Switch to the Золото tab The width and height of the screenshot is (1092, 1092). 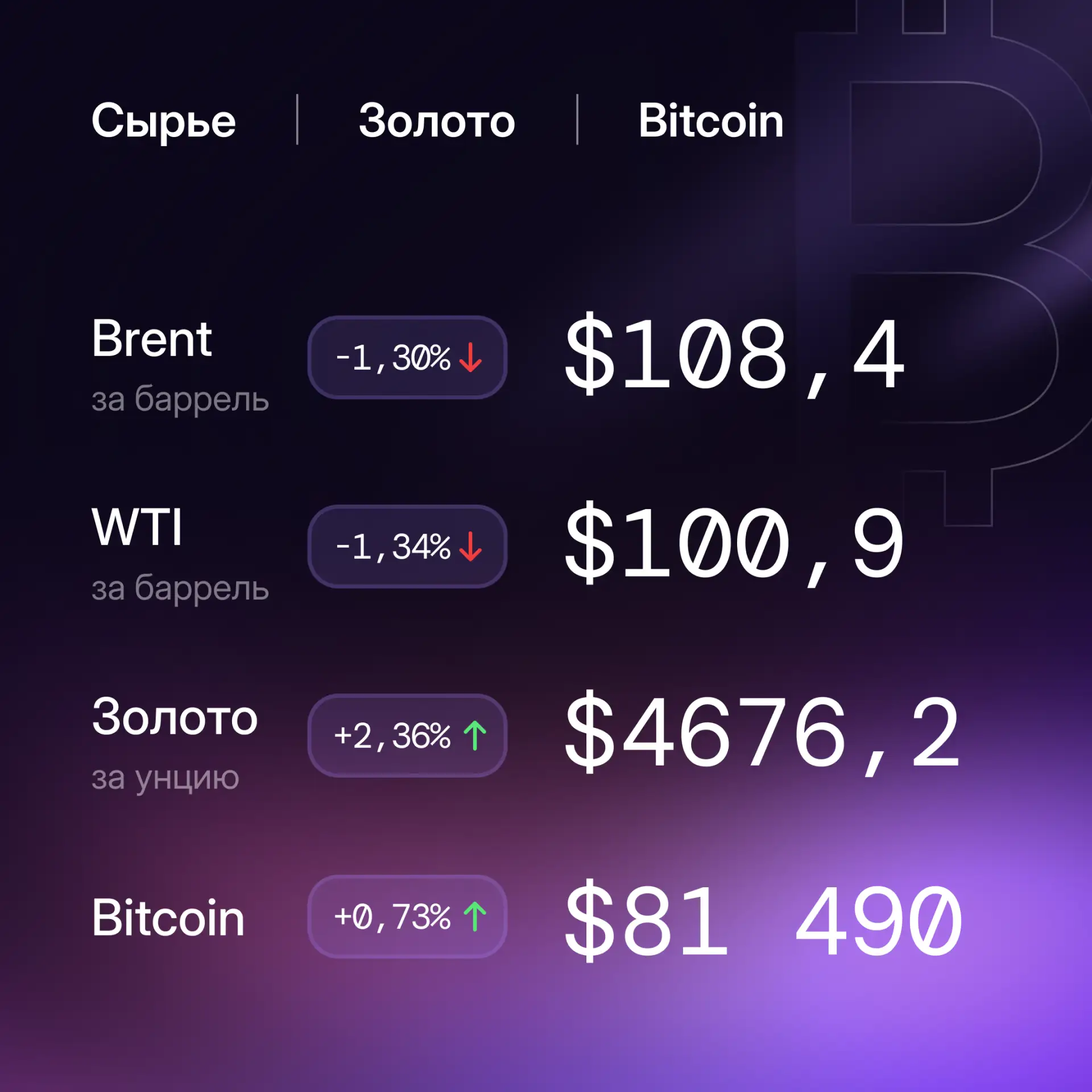point(437,121)
